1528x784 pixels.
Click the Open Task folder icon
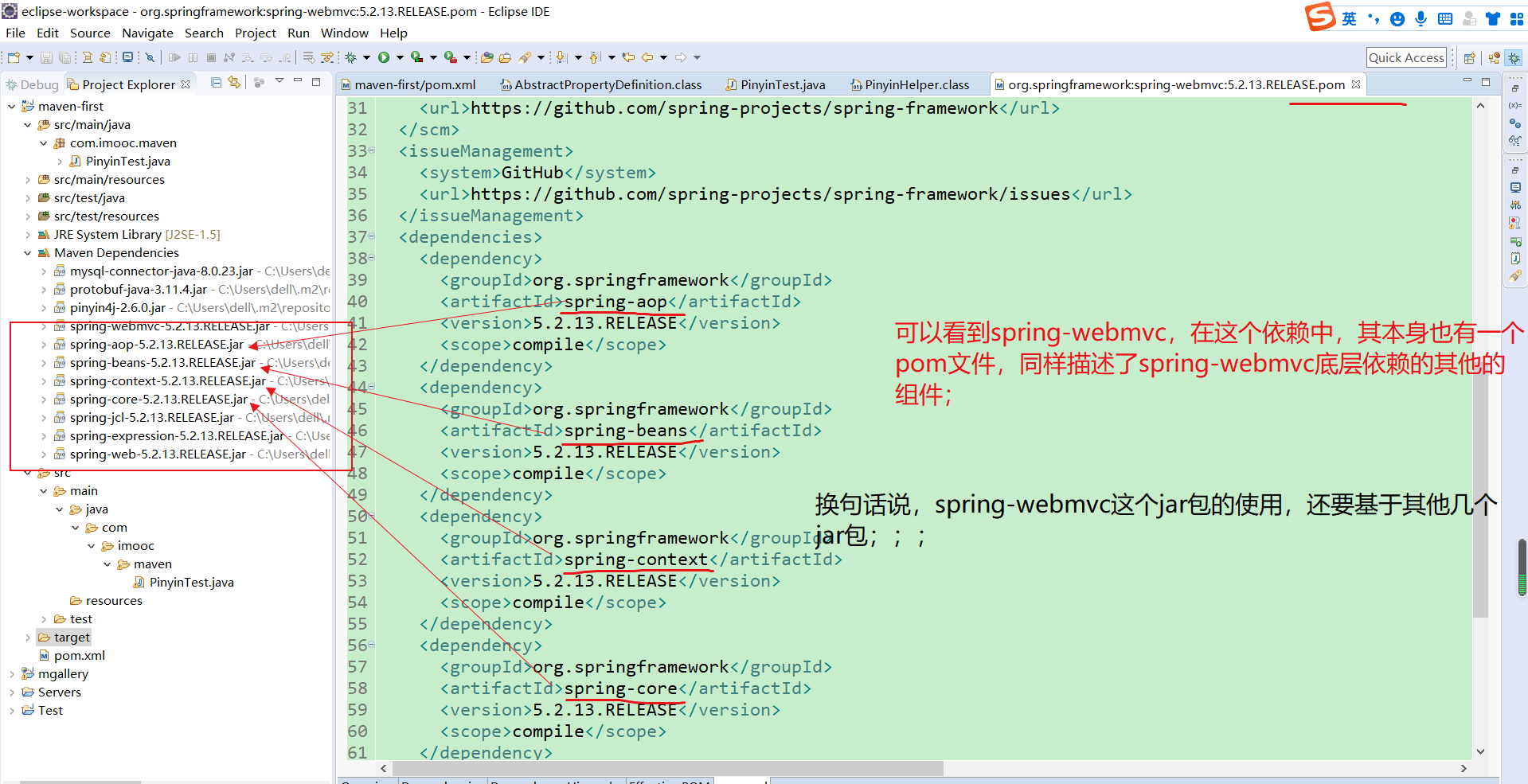(x=505, y=57)
